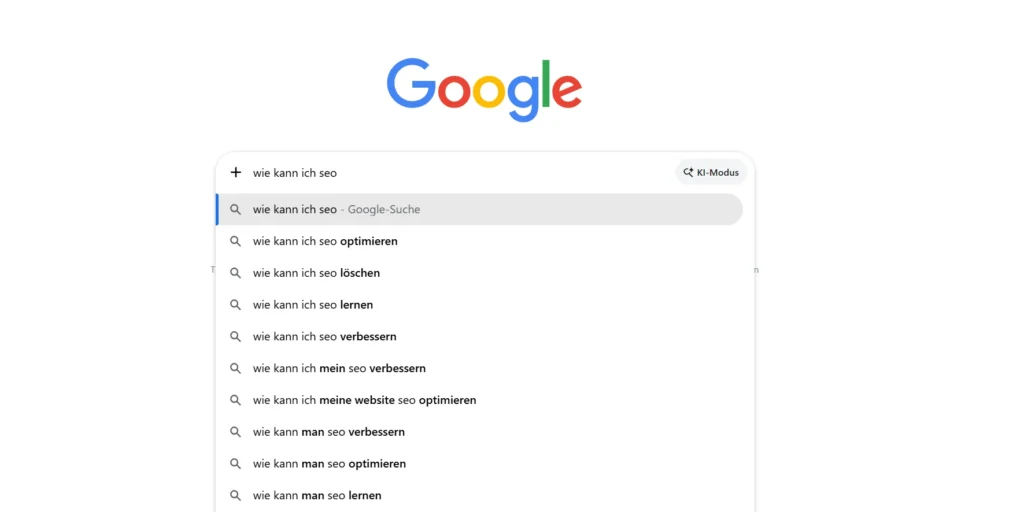
Task: Click magnifier icon next to 'seo optimieren'
Action: (236, 241)
